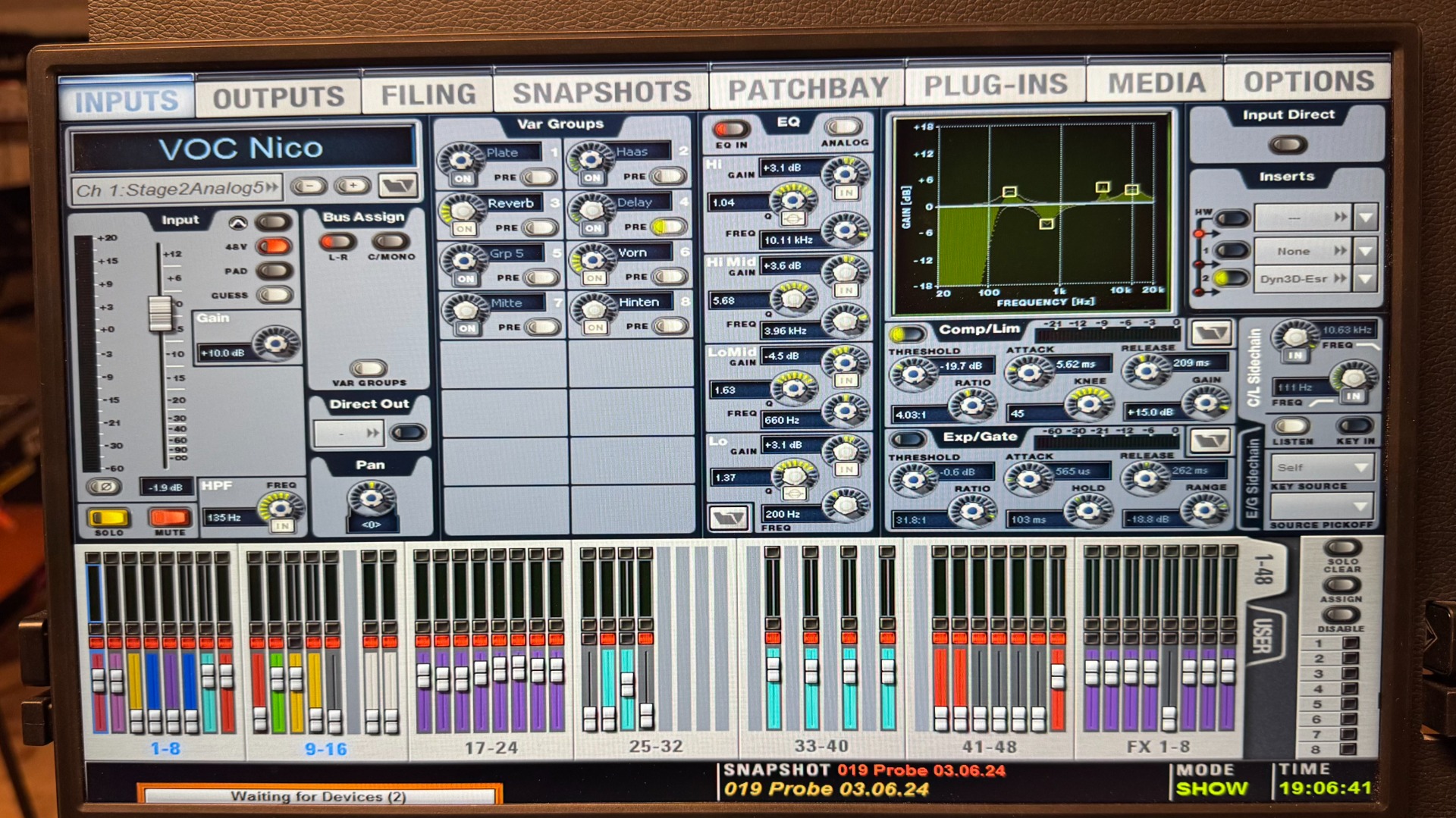Open the EQ preset library folder
The width and height of the screenshot is (1456, 818).
pos(728,518)
